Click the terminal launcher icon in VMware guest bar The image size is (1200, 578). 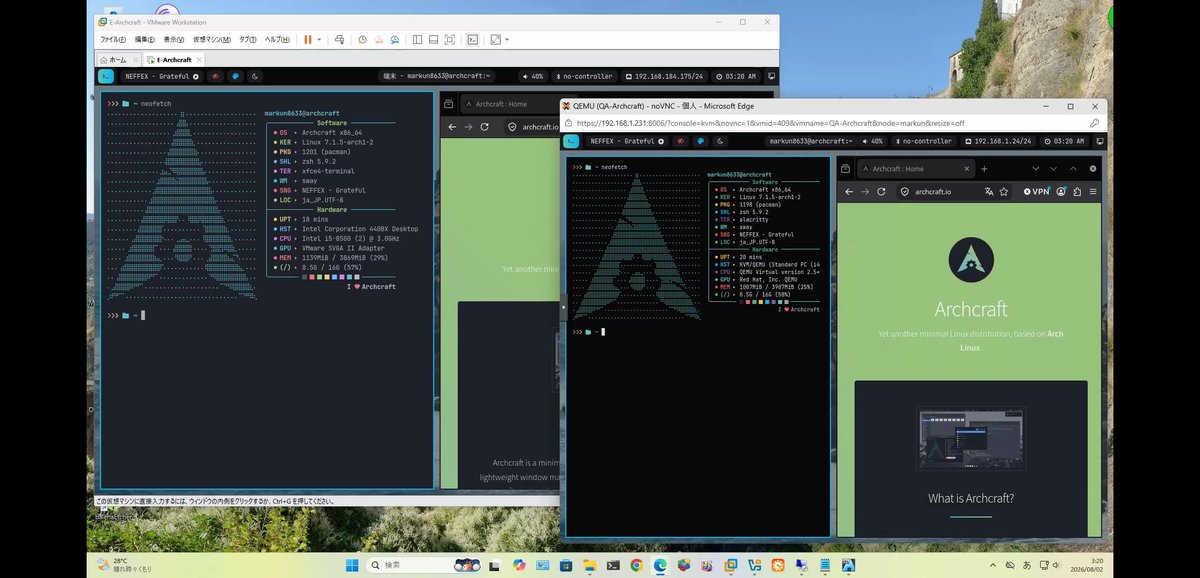pyautogui.click(x=105, y=76)
